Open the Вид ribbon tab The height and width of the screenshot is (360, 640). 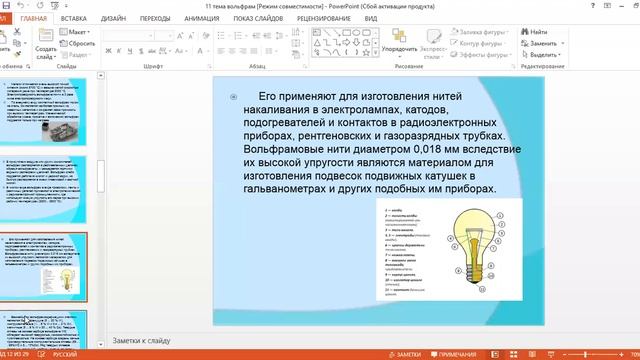[371, 18]
